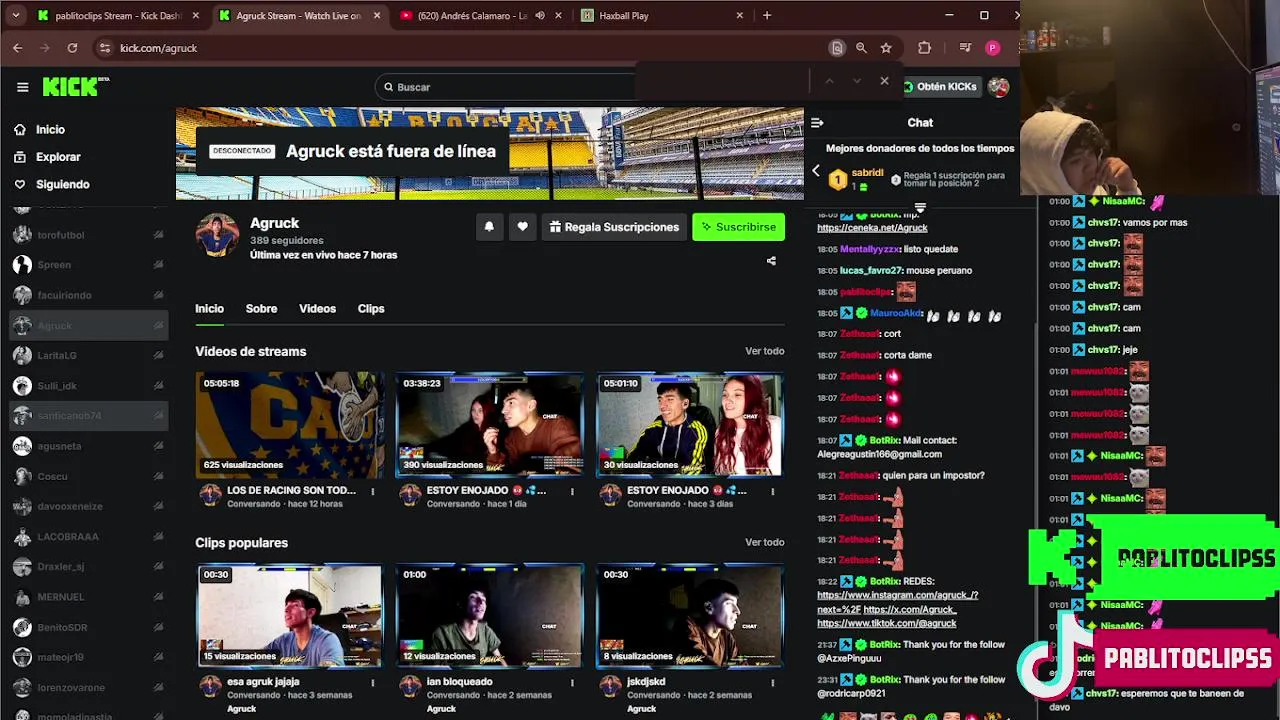The image size is (1280, 720).
Task: Go to previous find-bar match
Action: tap(829, 81)
